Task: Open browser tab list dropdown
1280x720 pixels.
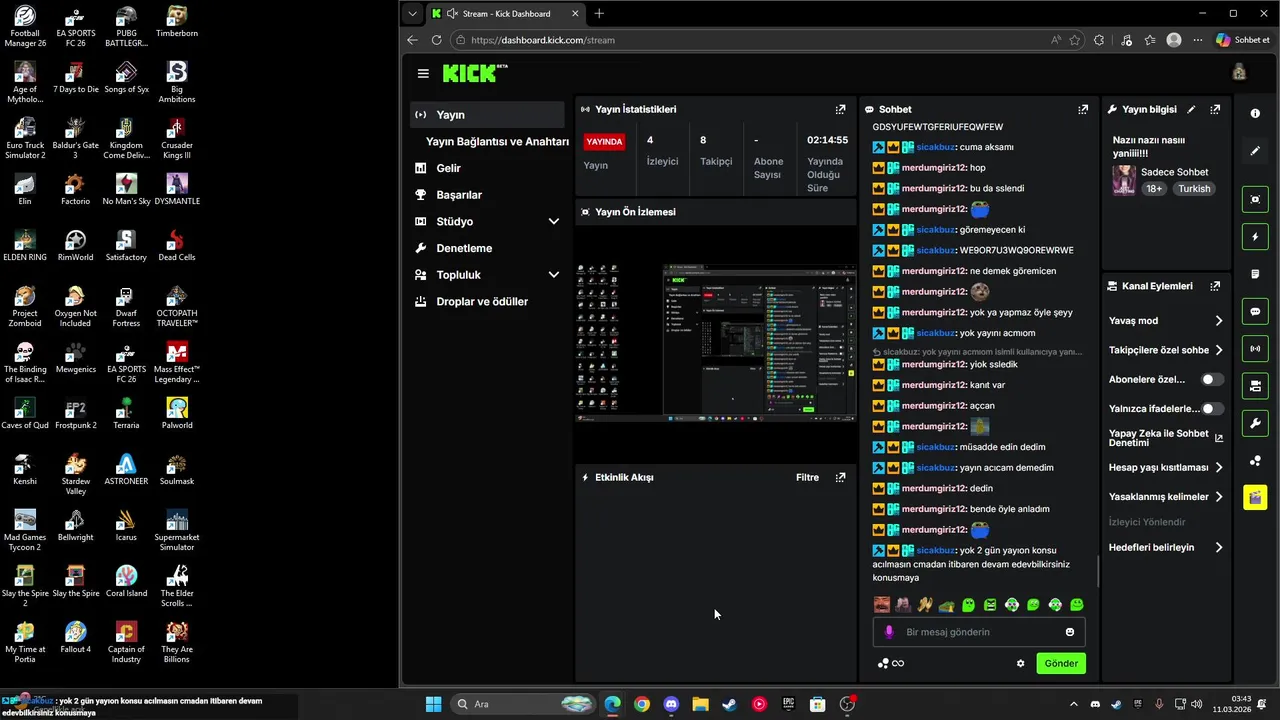Action: coord(412,13)
